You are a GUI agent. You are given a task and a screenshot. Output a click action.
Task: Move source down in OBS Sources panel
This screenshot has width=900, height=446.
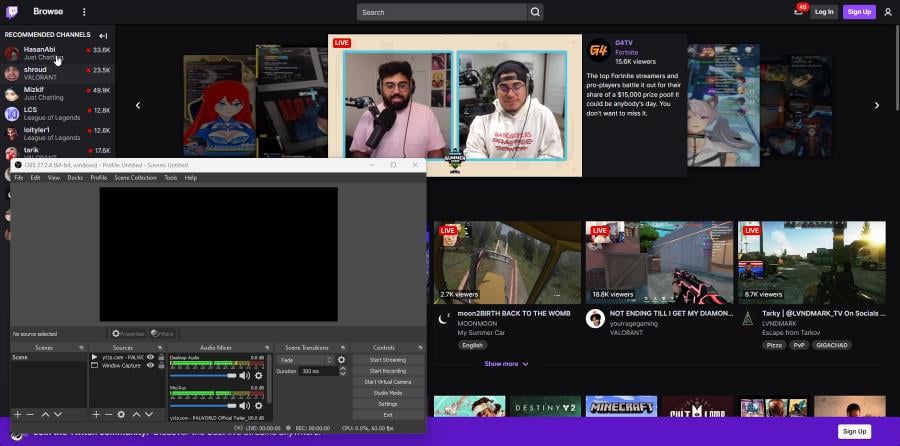(149, 414)
